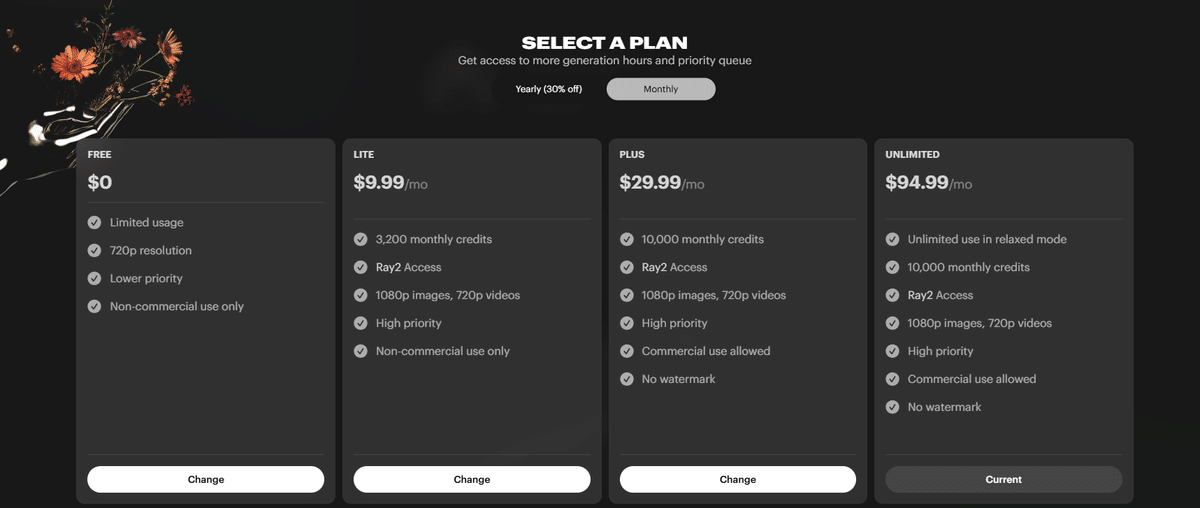The width and height of the screenshot is (1200, 508).
Task: Click Ray2 Access text in Lite plan
Action: click(x=408, y=268)
